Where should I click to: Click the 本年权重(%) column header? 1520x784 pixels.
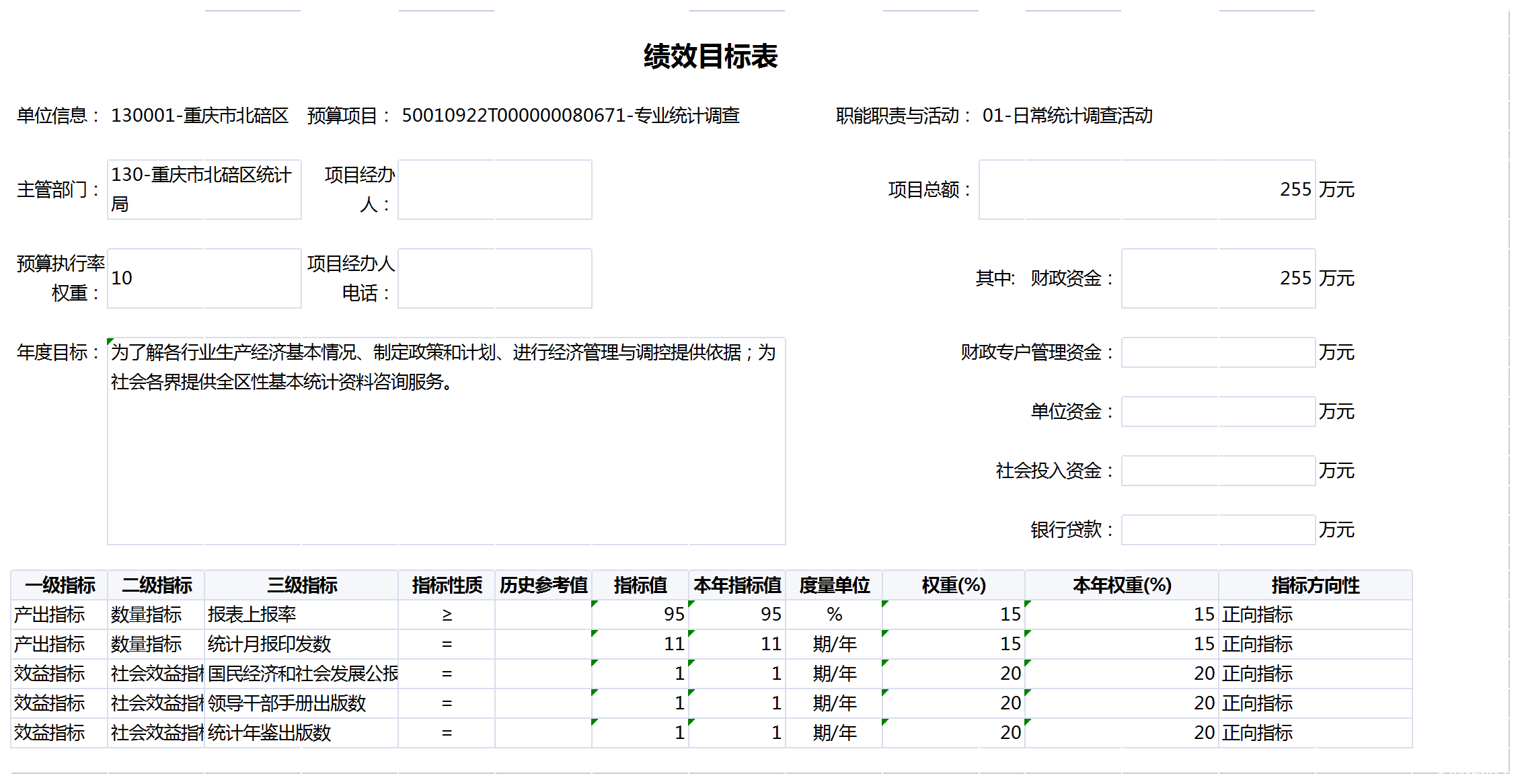(1122, 585)
